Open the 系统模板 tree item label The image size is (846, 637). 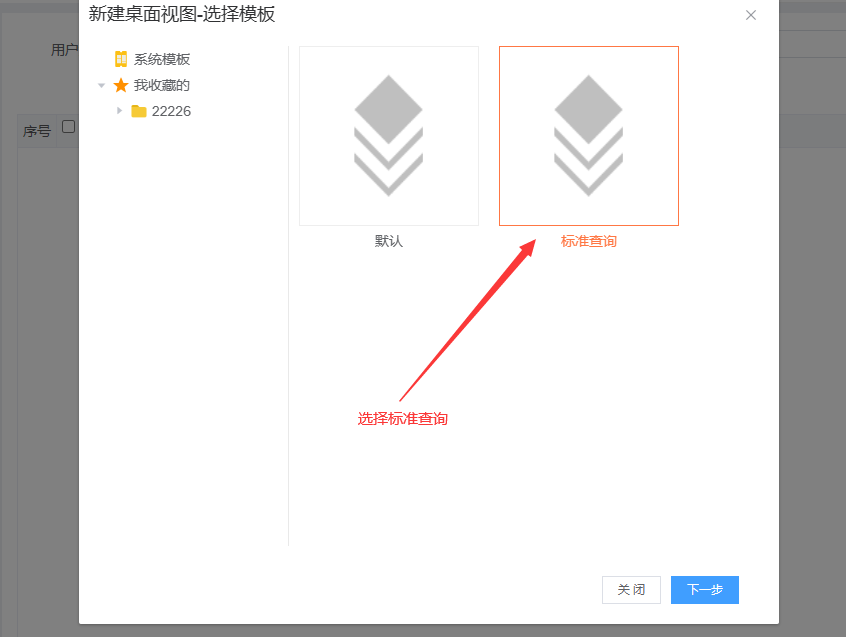(x=162, y=59)
